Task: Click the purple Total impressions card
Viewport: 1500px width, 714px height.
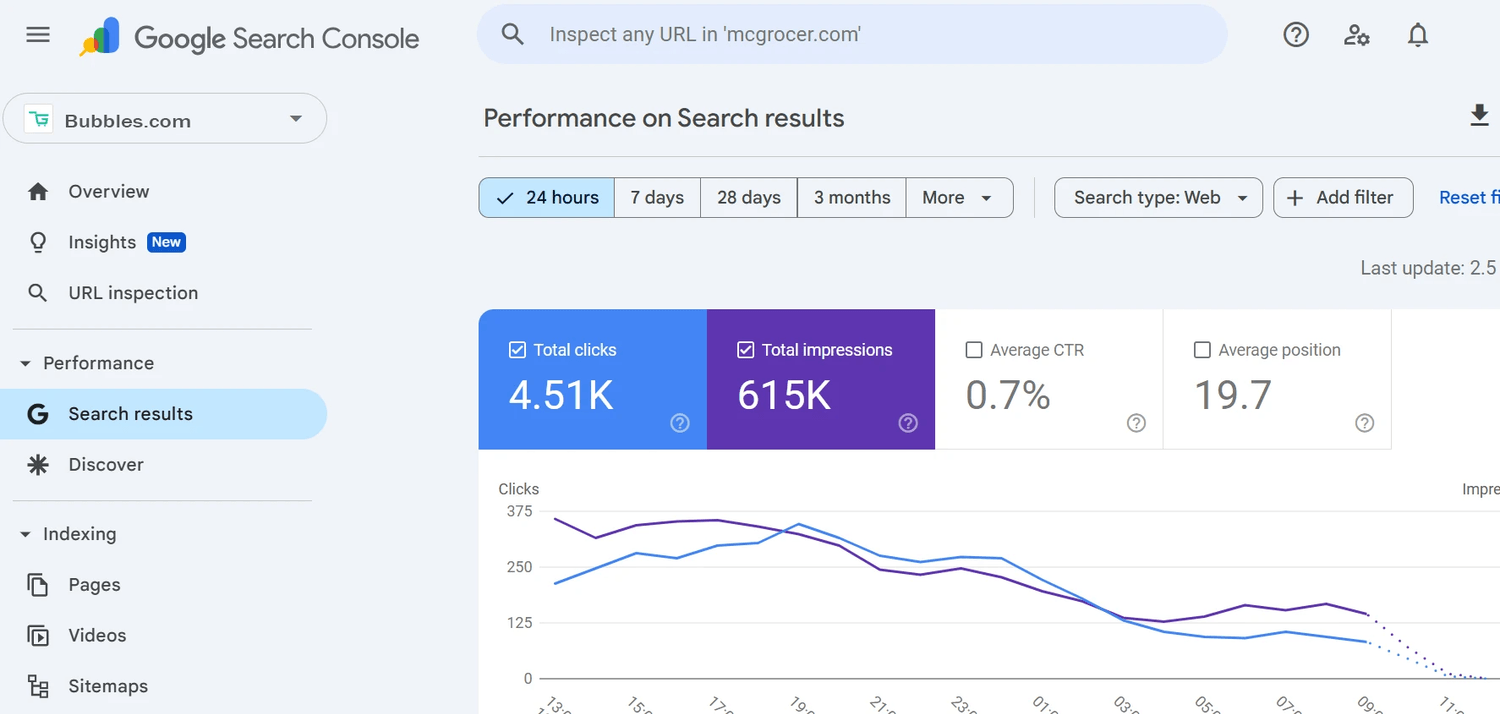Action: click(820, 380)
